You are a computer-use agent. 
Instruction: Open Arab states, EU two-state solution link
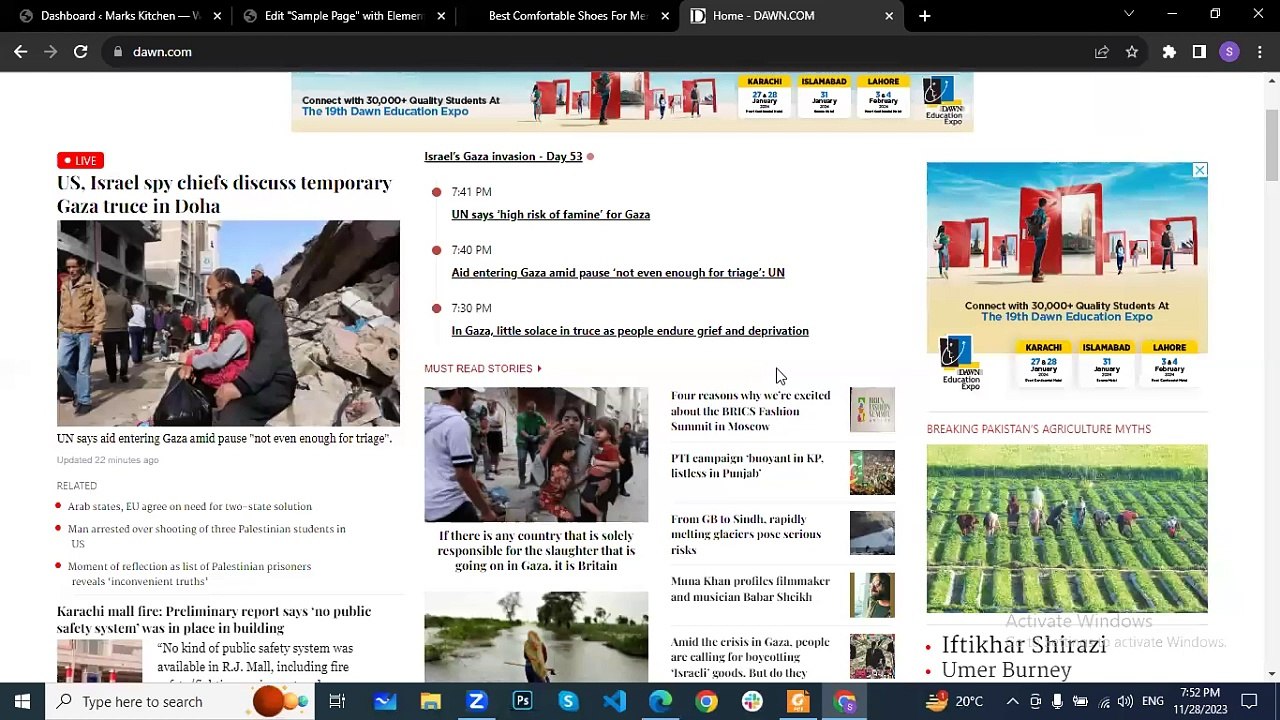coord(190,507)
